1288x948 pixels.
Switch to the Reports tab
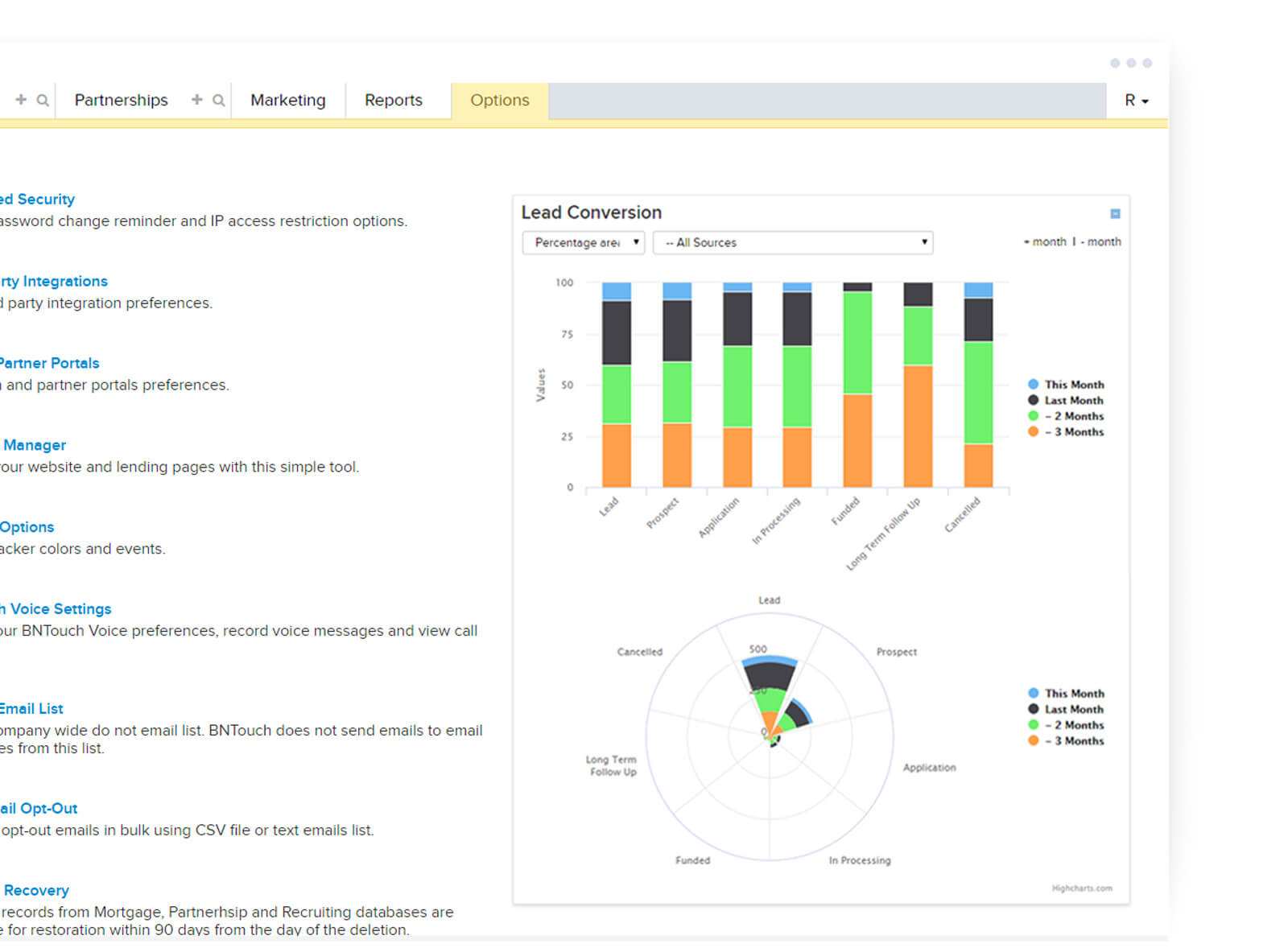(393, 101)
